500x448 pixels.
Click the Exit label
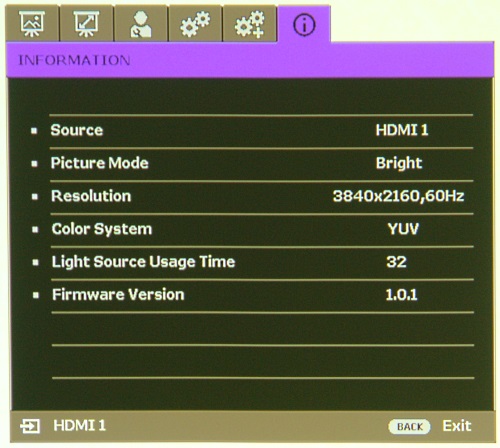(457, 426)
